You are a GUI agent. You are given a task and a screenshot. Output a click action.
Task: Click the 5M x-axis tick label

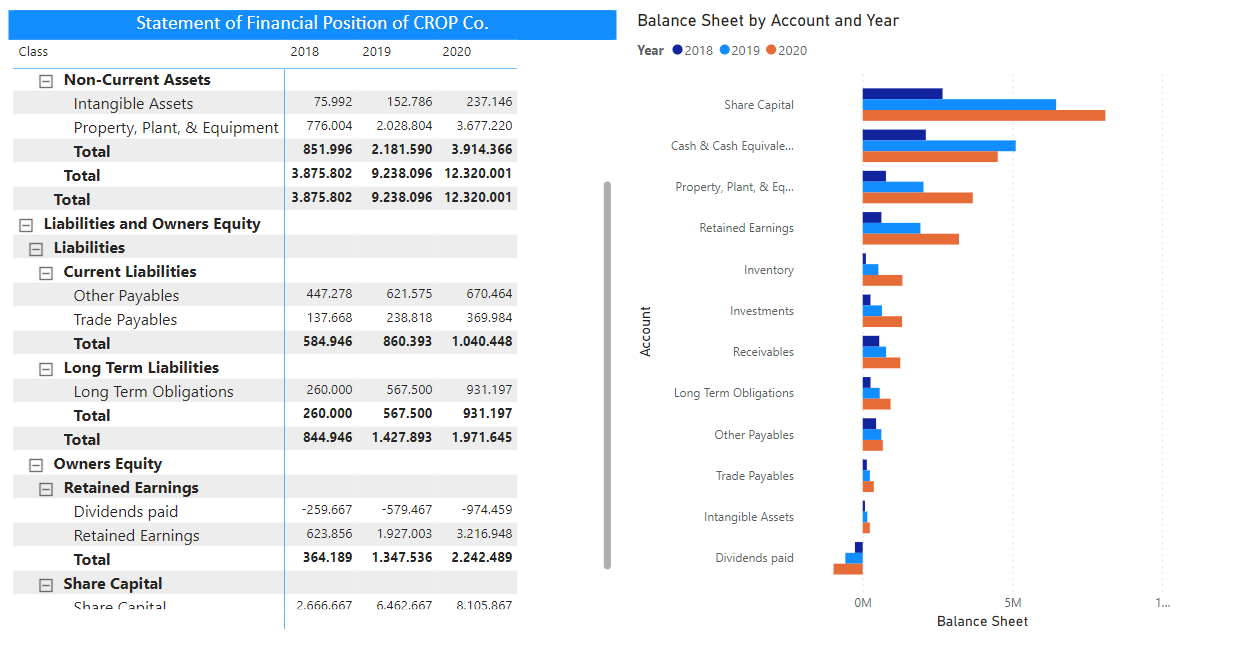click(x=1013, y=603)
